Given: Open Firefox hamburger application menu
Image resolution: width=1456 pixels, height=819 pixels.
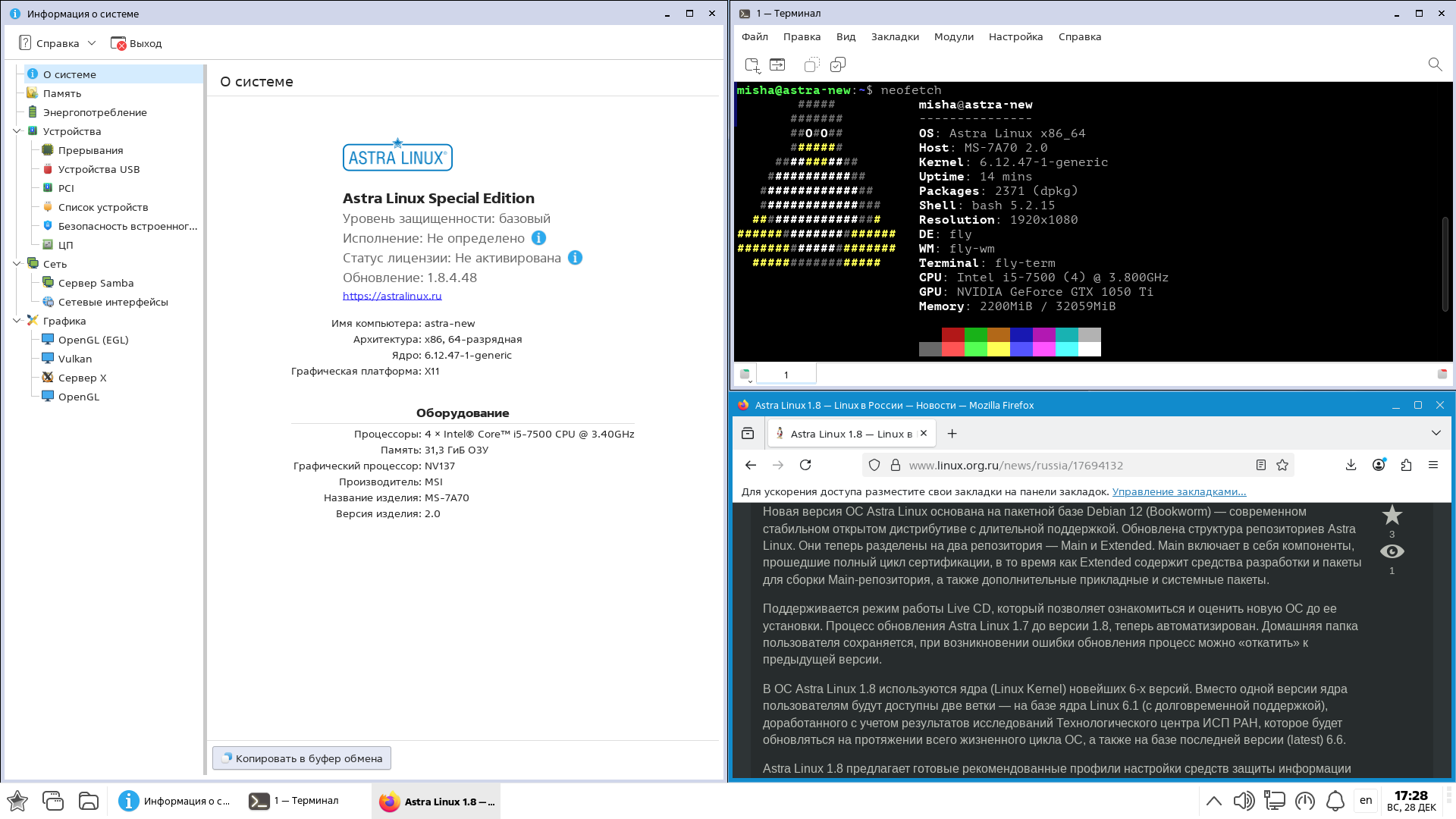Looking at the screenshot, I should (1433, 465).
